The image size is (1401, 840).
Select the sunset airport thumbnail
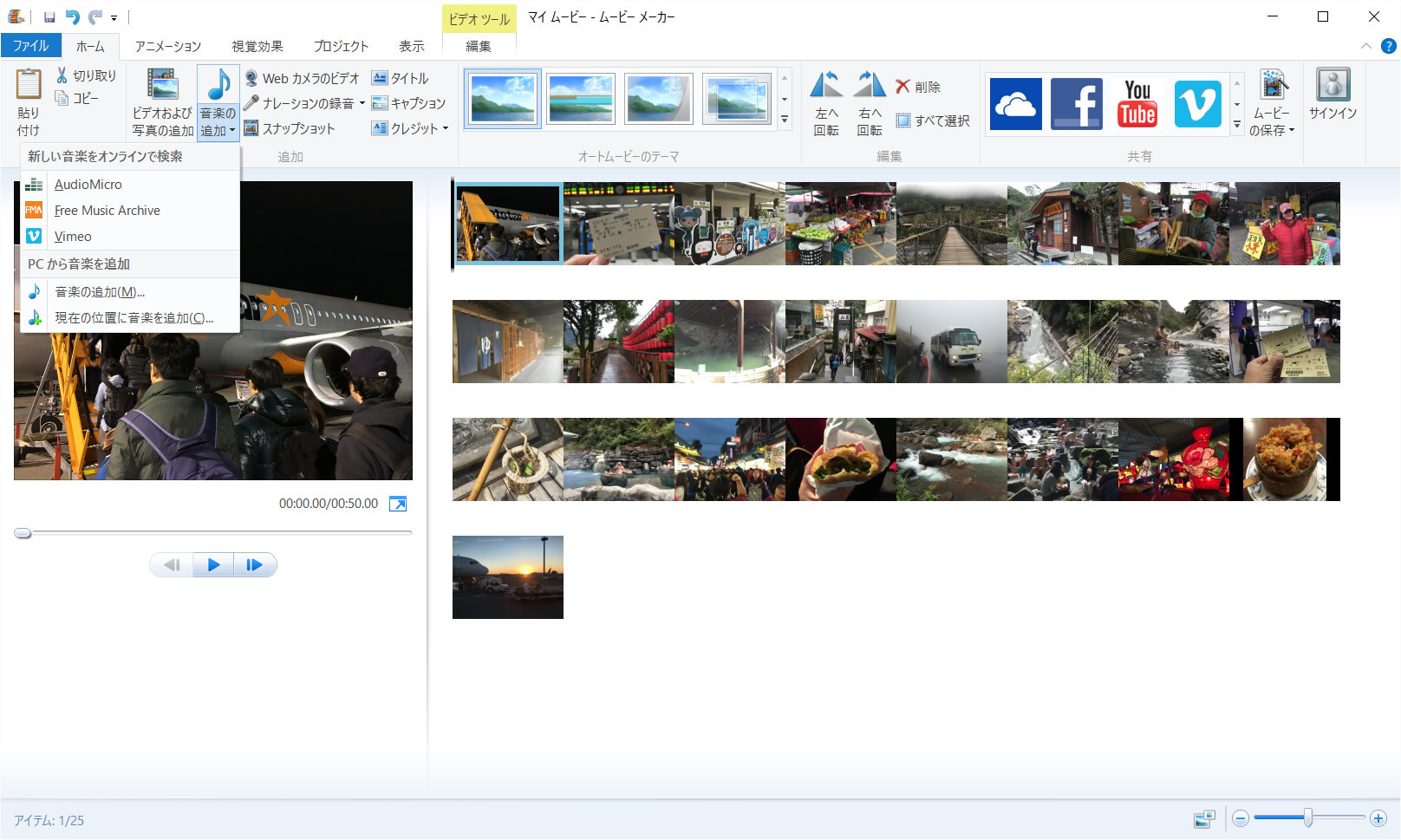point(508,577)
